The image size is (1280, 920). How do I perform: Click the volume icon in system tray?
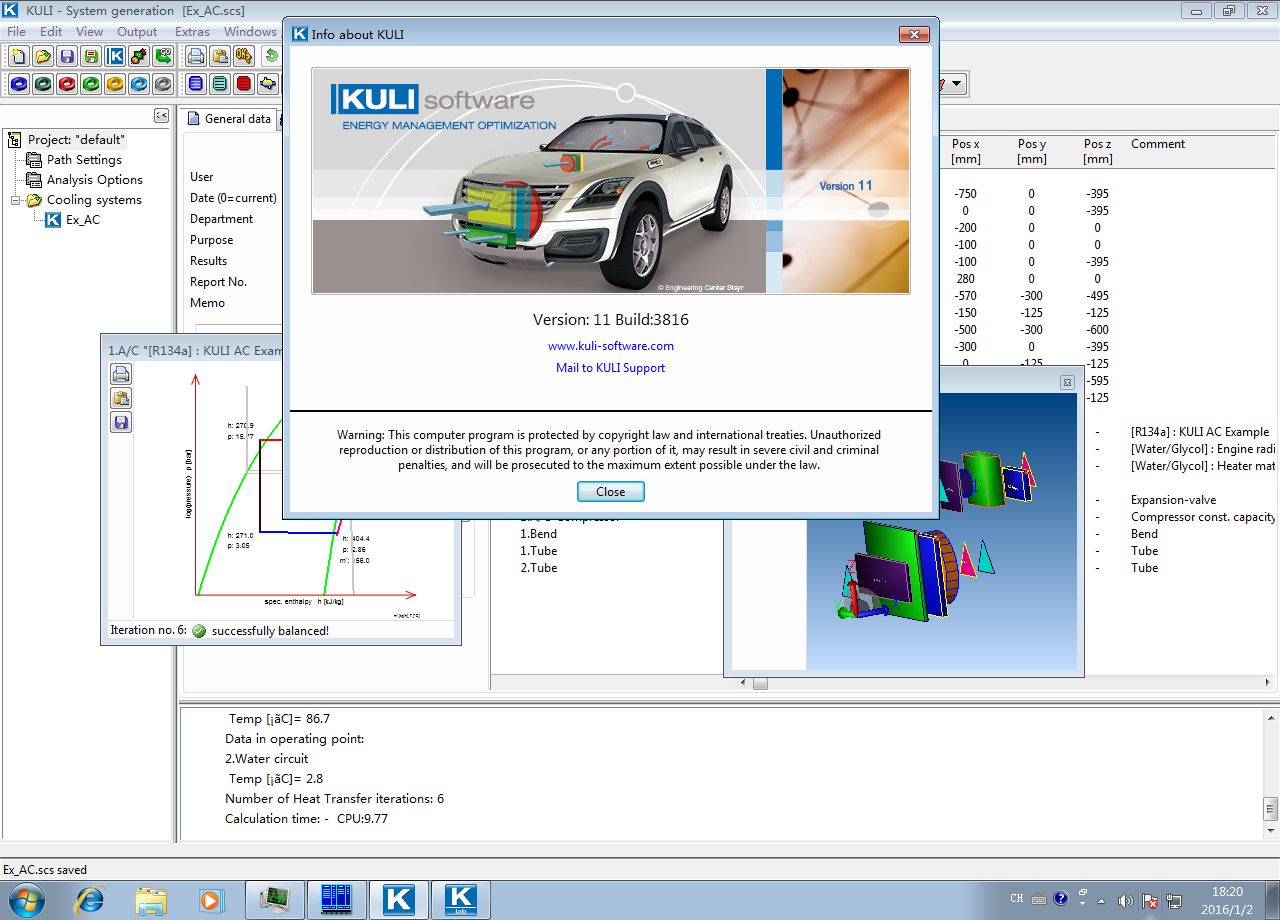pyautogui.click(x=1126, y=899)
